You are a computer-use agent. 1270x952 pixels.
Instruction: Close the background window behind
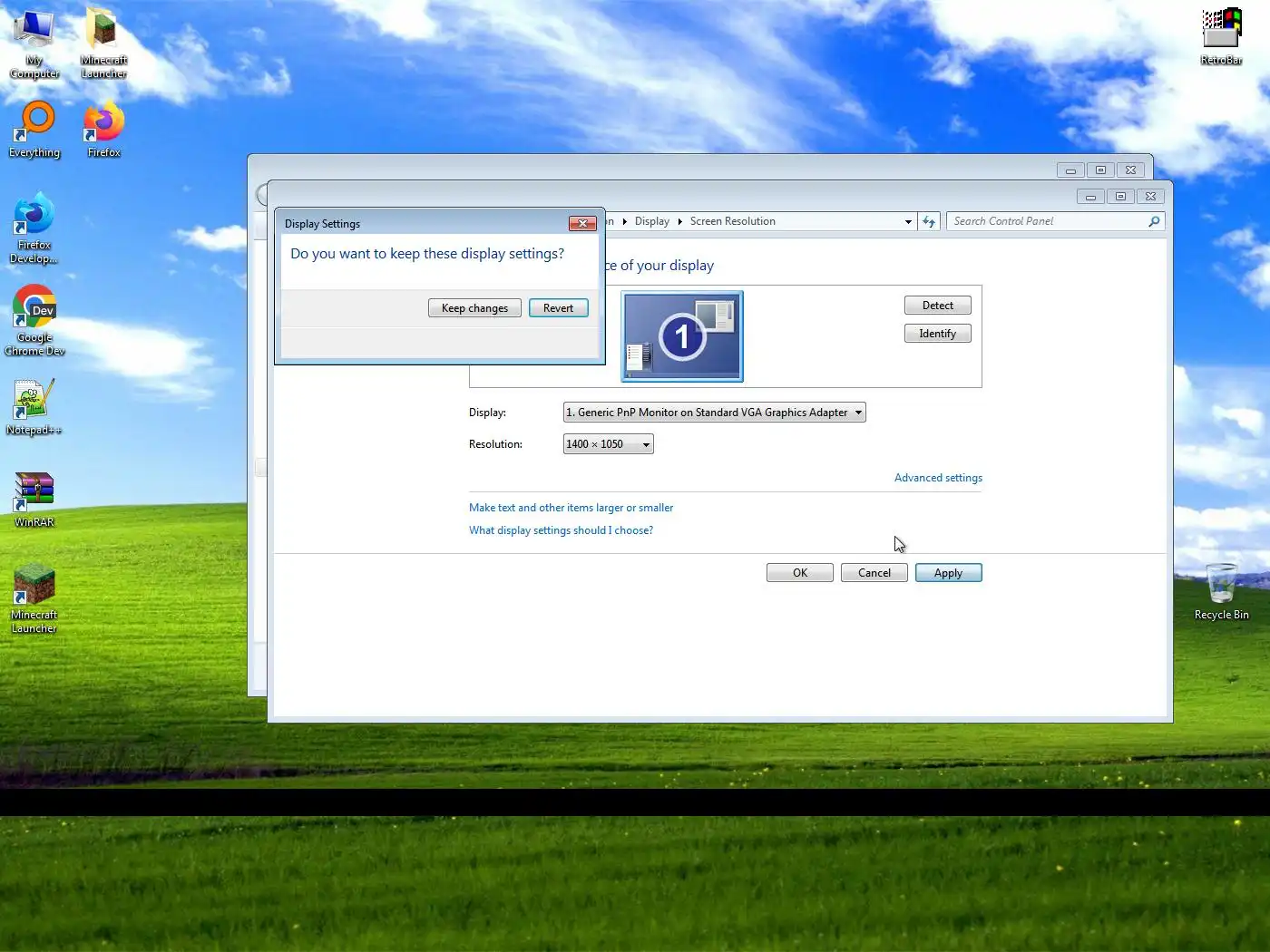point(1130,170)
